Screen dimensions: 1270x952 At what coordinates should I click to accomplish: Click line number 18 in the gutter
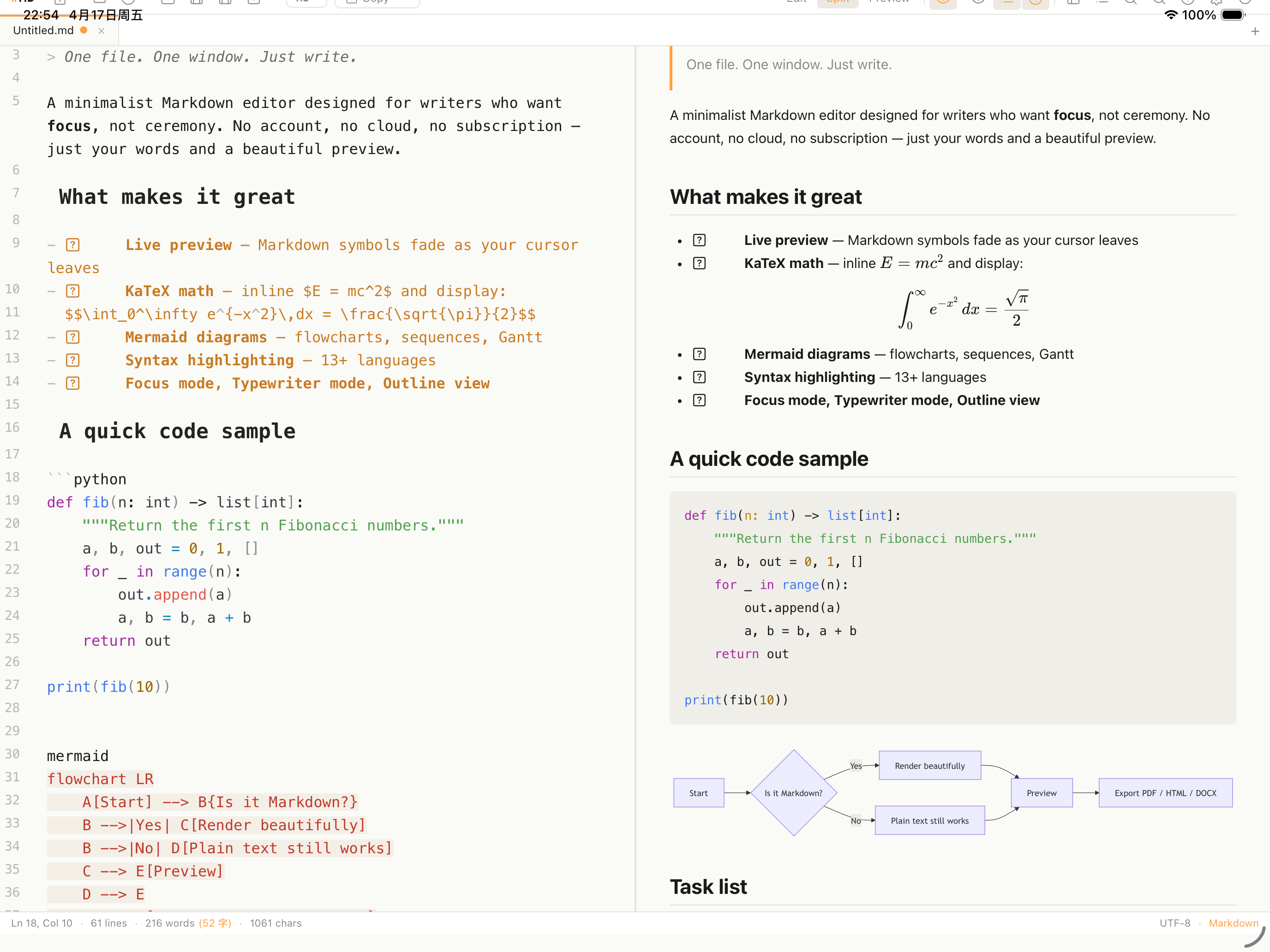[x=12, y=477]
